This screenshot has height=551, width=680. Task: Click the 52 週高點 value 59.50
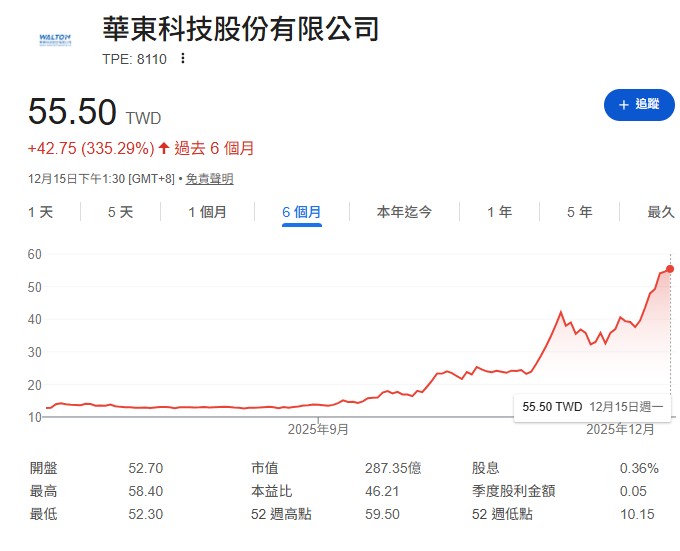tap(382, 514)
